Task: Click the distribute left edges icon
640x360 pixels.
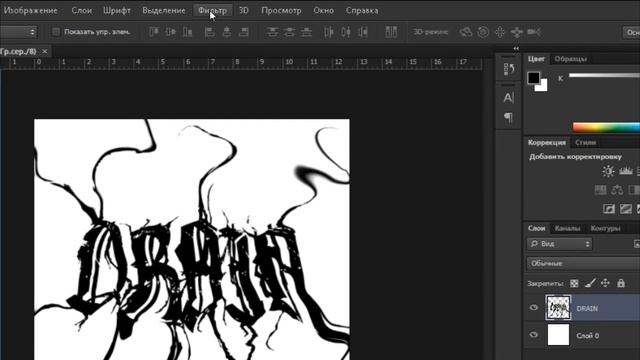Action: [329, 32]
